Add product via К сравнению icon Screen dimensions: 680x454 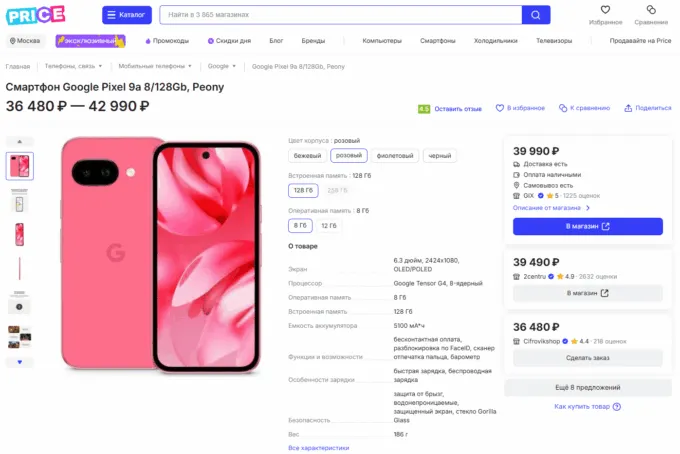click(563, 108)
